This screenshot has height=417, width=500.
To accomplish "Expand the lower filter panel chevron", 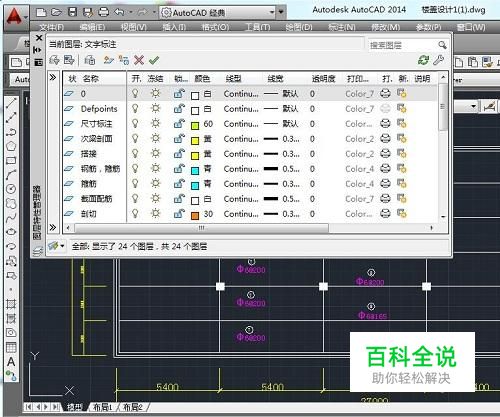I will coord(53,227).
